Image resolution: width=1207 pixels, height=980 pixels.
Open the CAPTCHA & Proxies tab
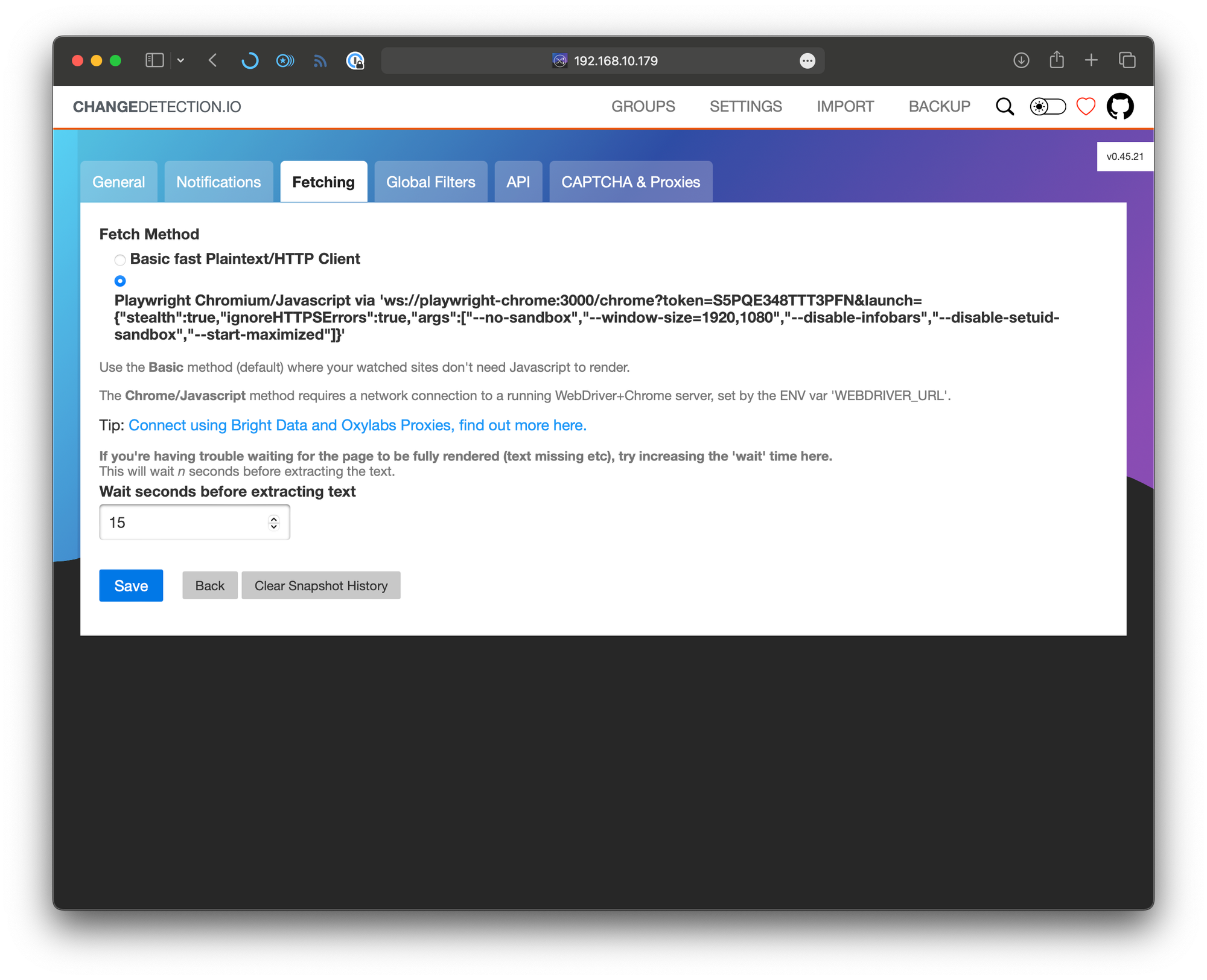click(631, 182)
